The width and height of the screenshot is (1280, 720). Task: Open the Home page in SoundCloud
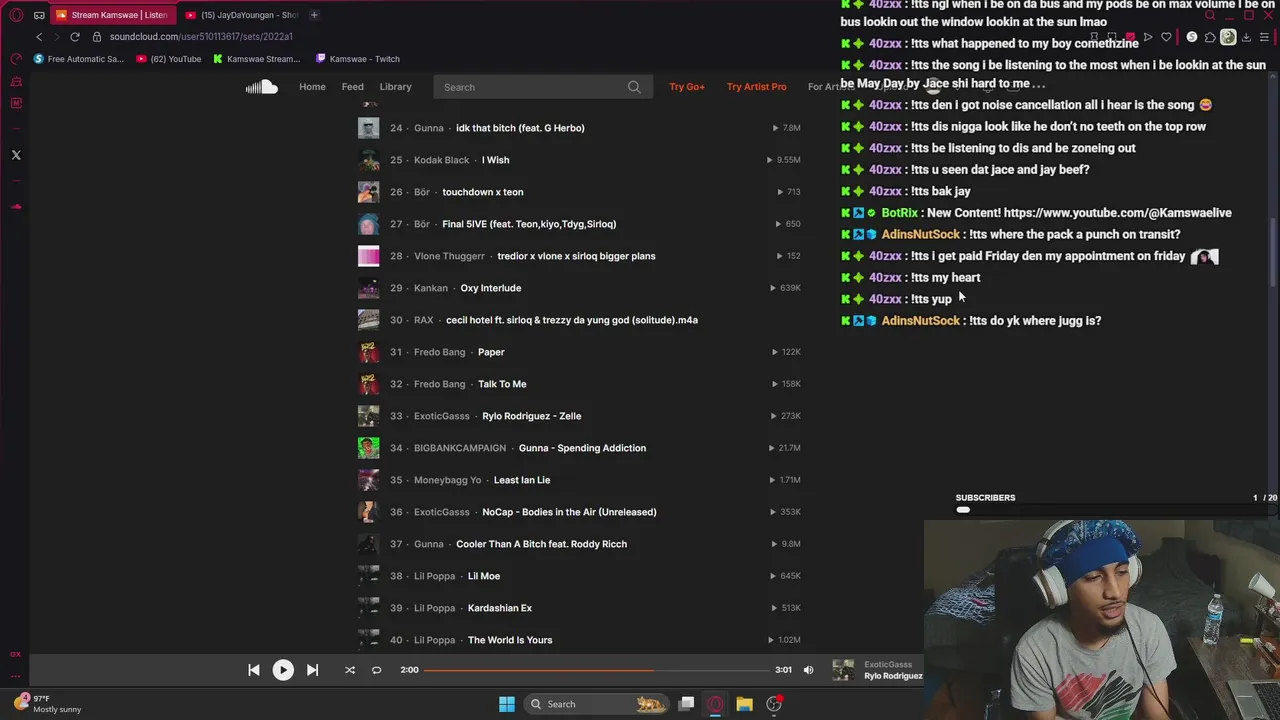[312, 87]
